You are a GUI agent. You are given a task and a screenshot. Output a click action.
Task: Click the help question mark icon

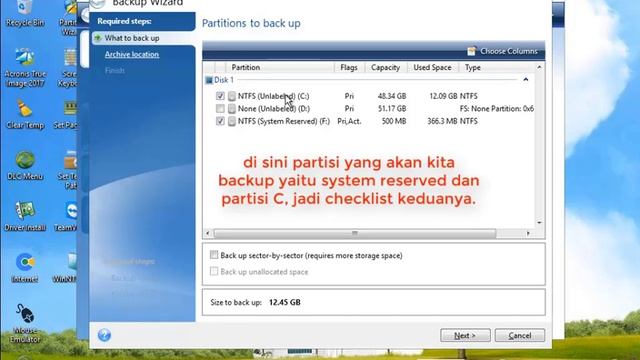click(x=104, y=335)
